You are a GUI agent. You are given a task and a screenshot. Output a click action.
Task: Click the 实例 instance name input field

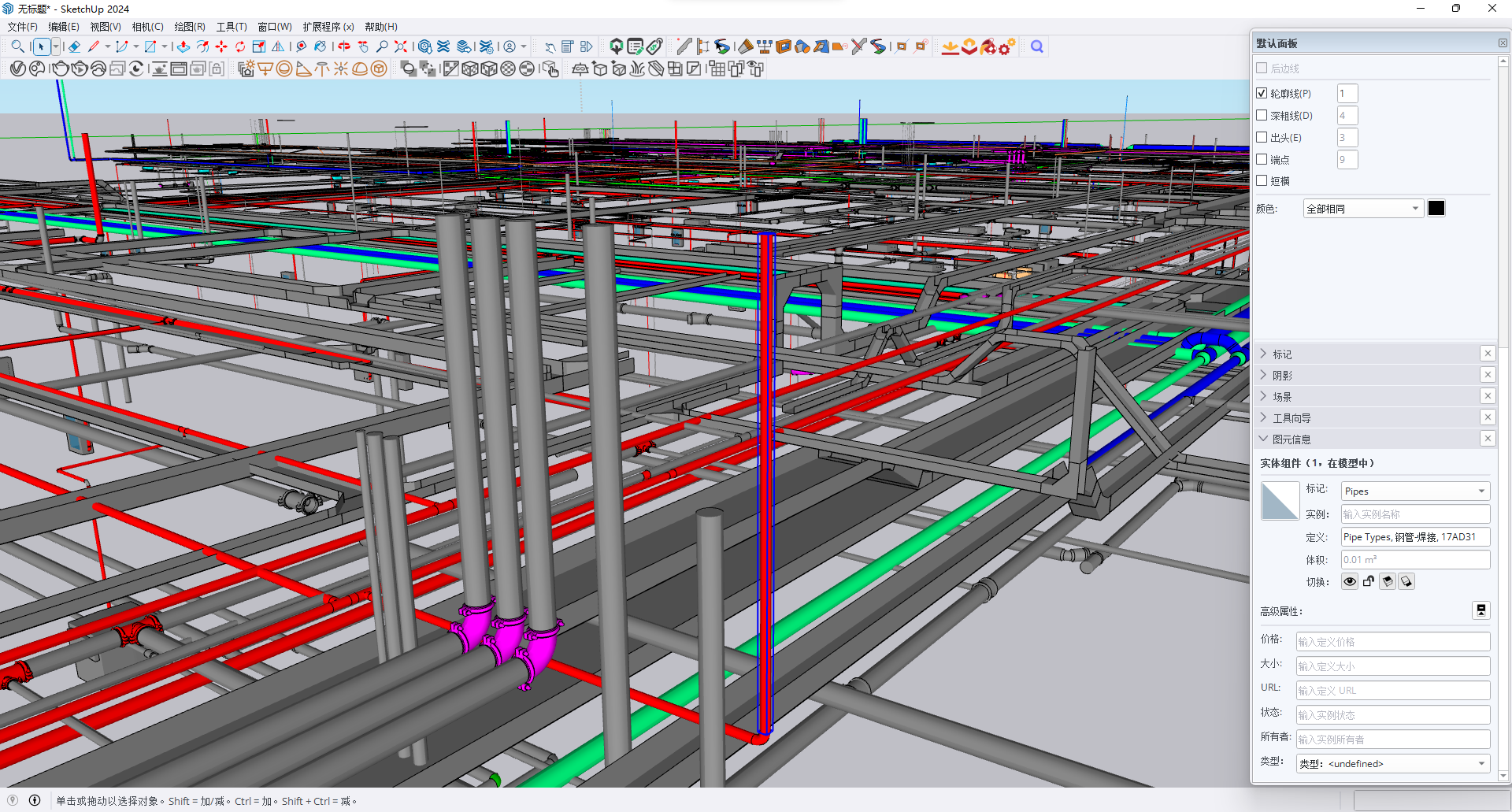pyautogui.click(x=1415, y=514)
